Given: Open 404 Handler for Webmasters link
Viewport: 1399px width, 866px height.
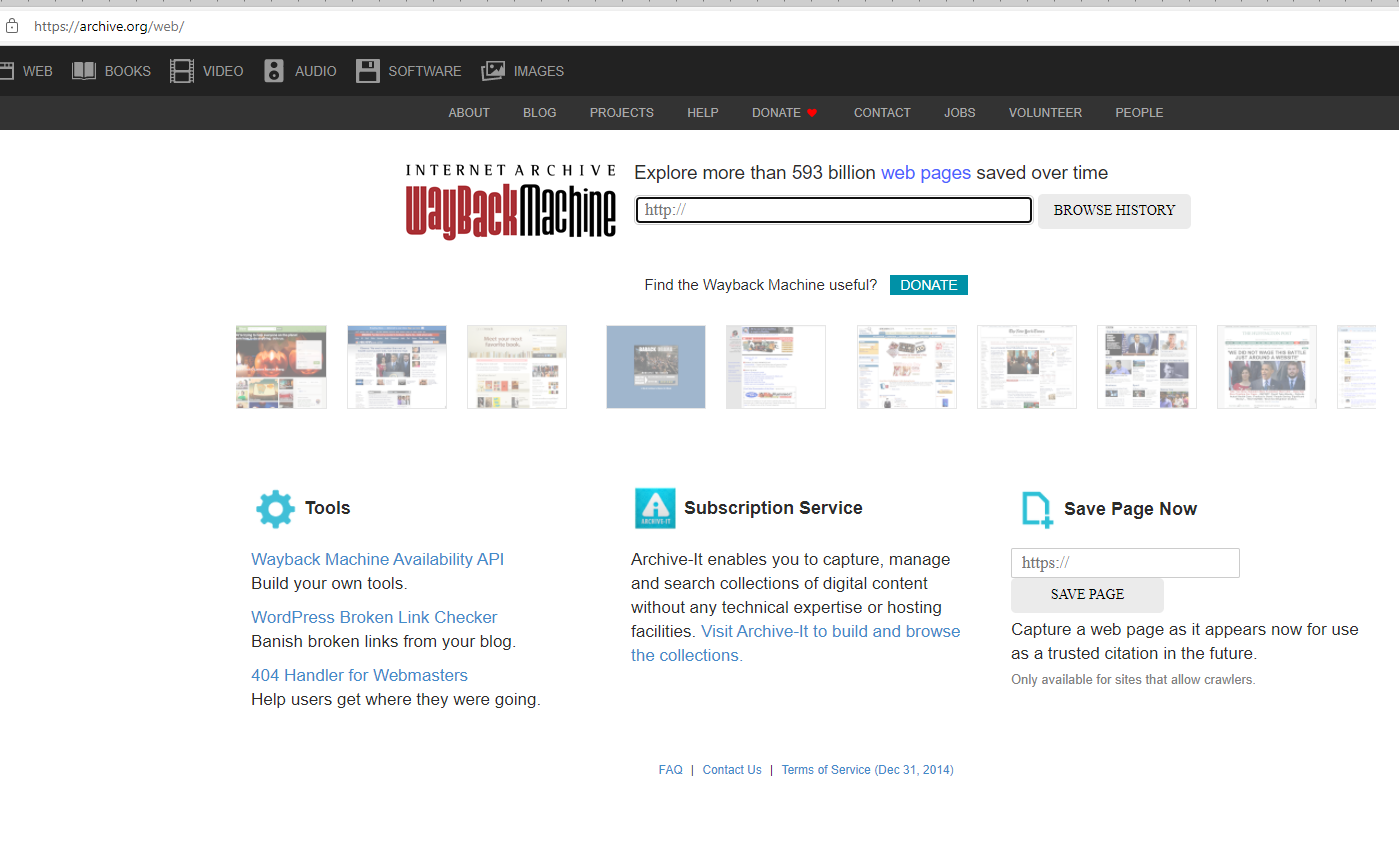Looking at the screenshot, I should (x=359, y=675).
